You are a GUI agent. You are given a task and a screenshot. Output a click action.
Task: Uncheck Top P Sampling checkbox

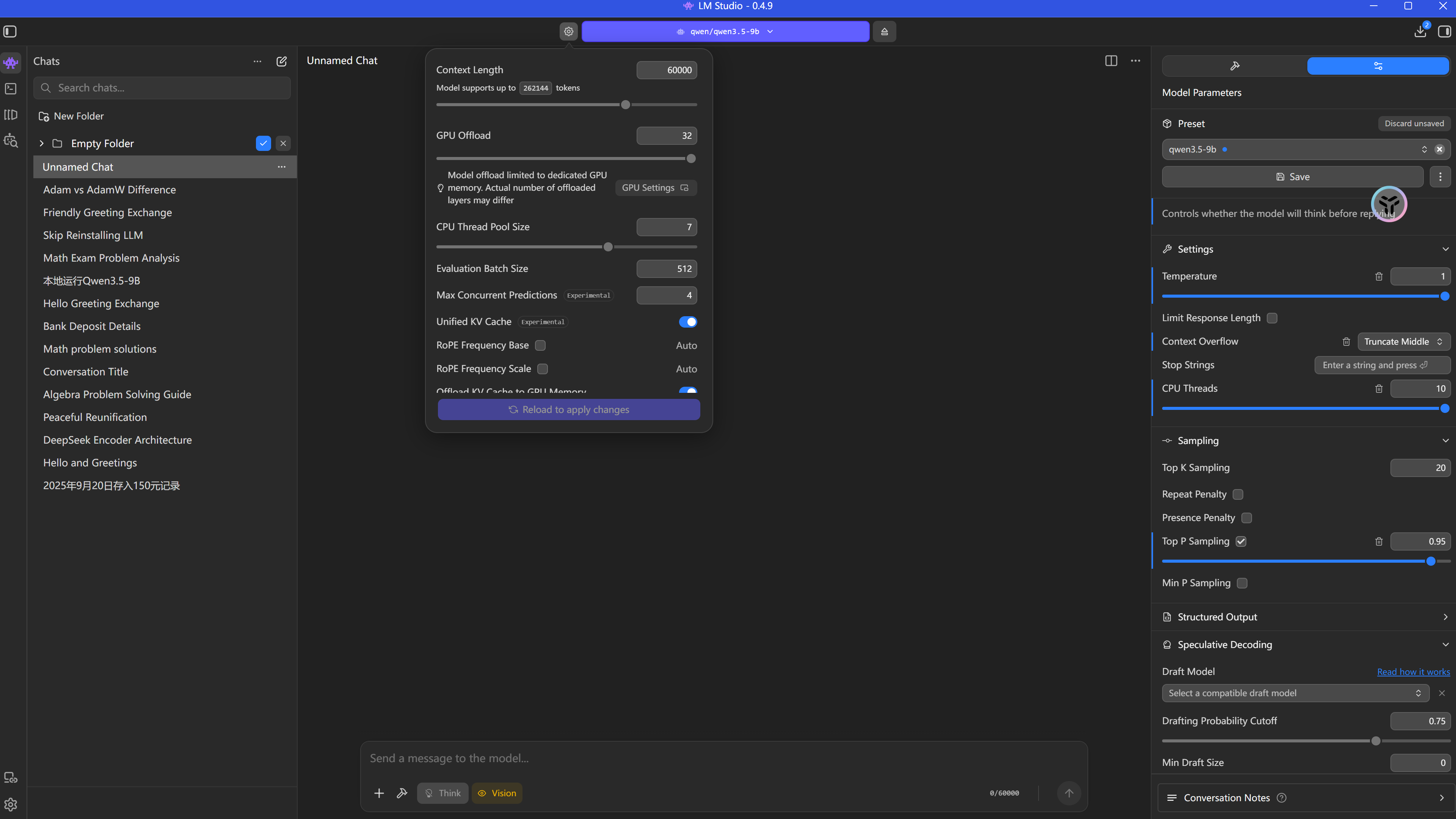tap(1241, 541)
